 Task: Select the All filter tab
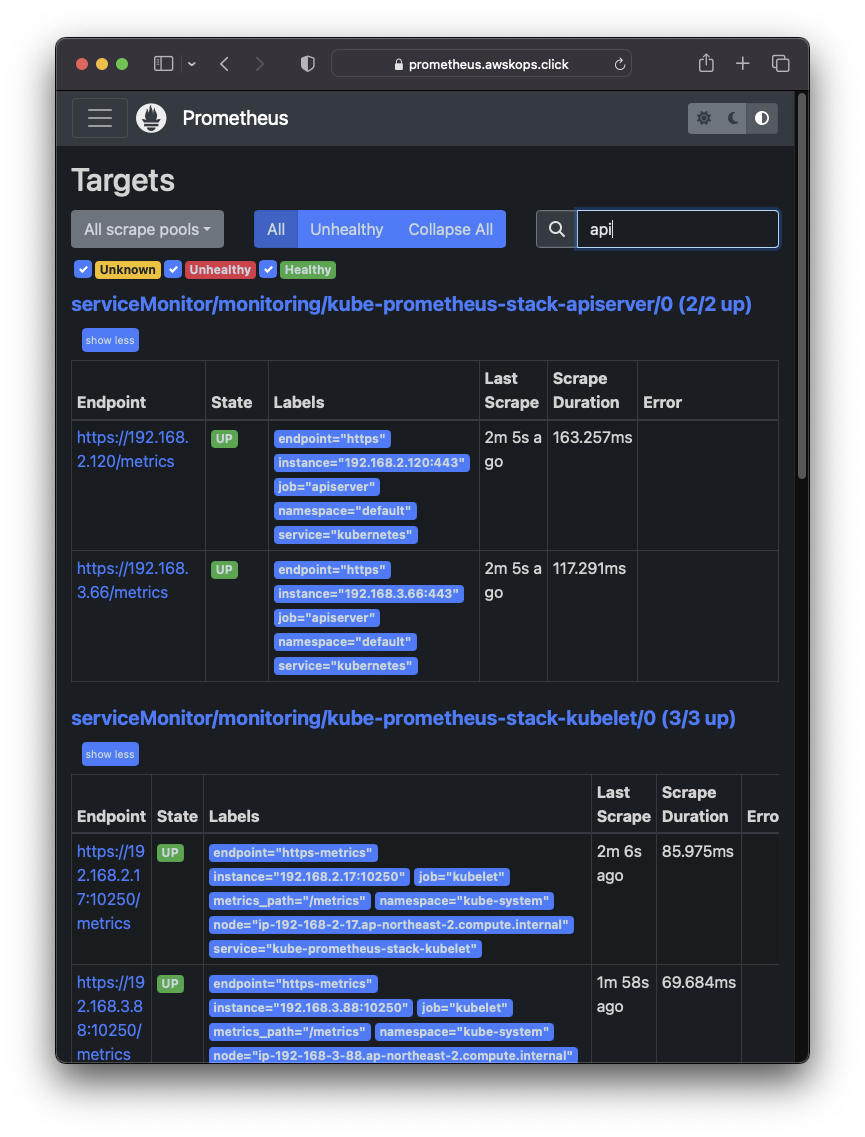[276, 229]
